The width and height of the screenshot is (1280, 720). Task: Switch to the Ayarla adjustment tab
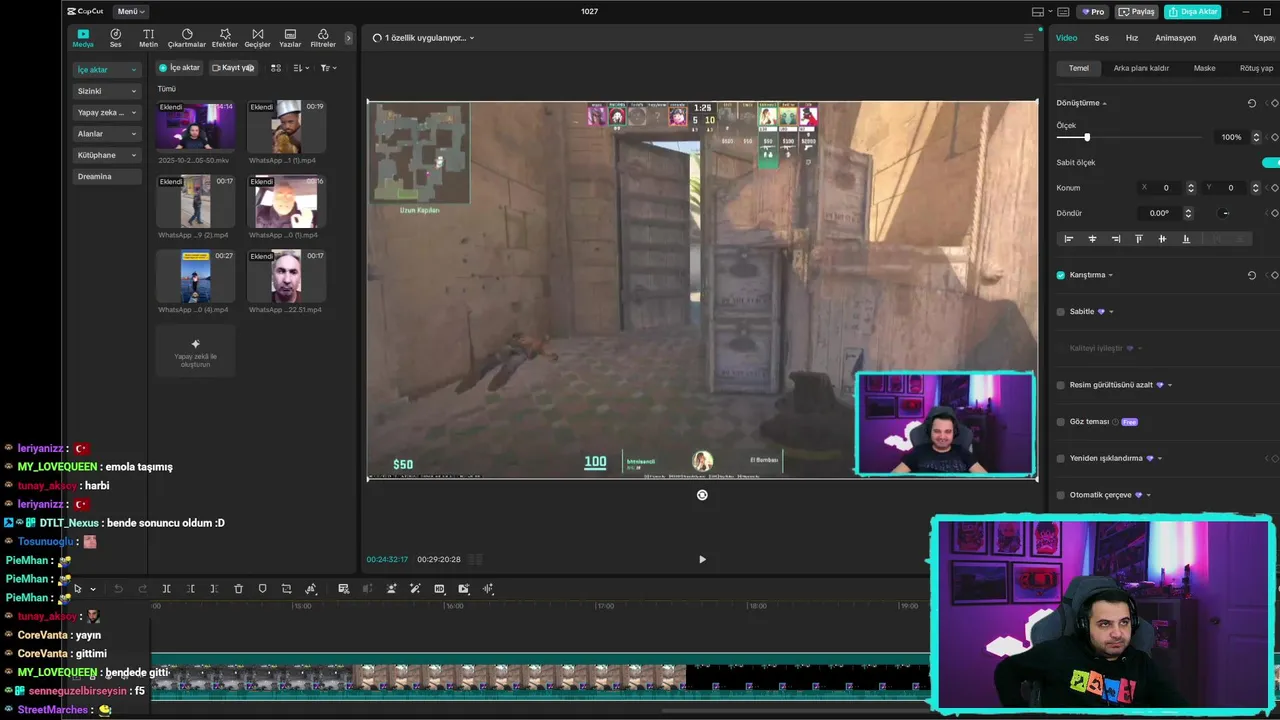1225,38
